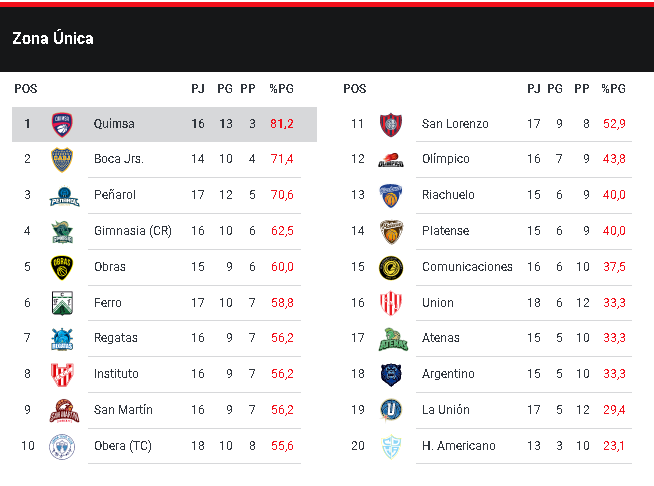
Task: Open the Olímpico team link
Action: tap(446, 159)
